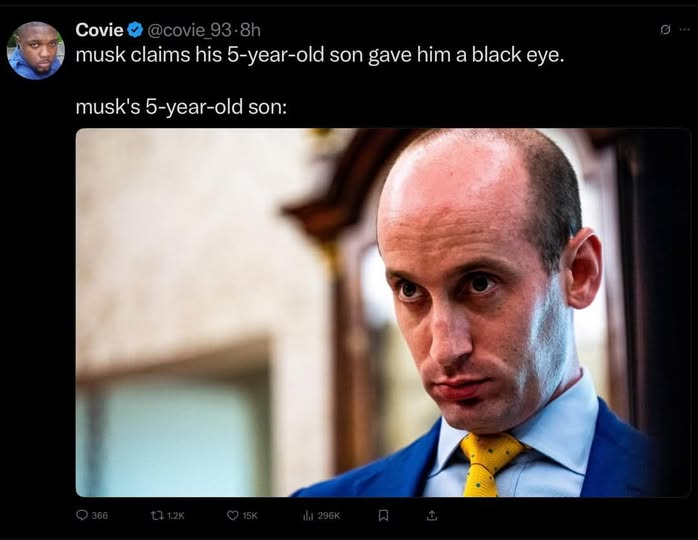Click the blue verified badge next to Covie
Viewport: 698px width, 540px height.
135,30
